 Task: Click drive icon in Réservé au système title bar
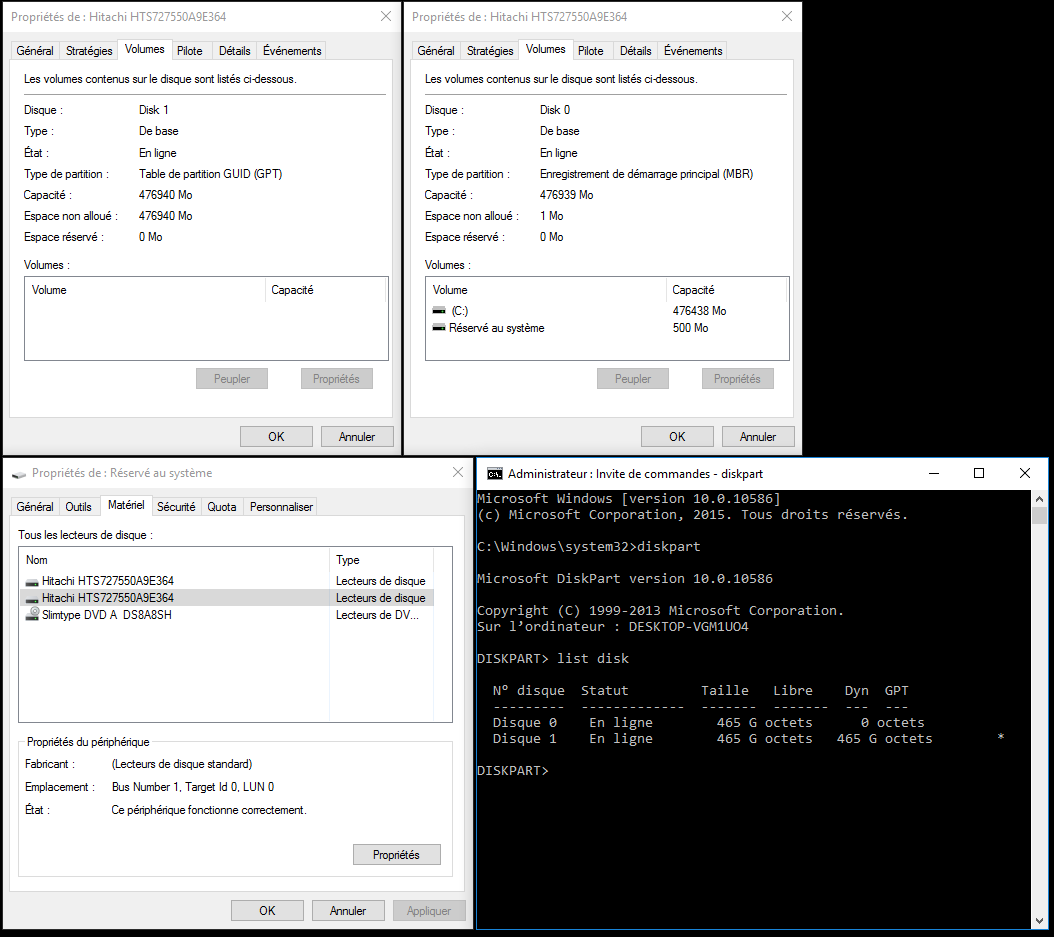click(19, 474)
